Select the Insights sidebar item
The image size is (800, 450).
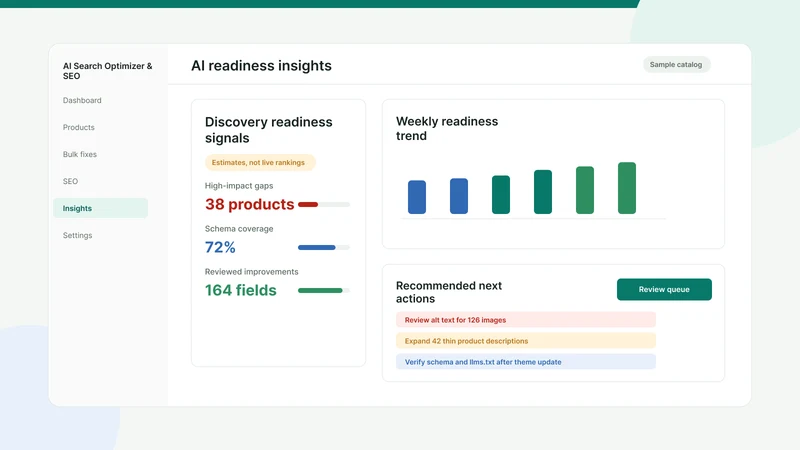pos(101,208)
